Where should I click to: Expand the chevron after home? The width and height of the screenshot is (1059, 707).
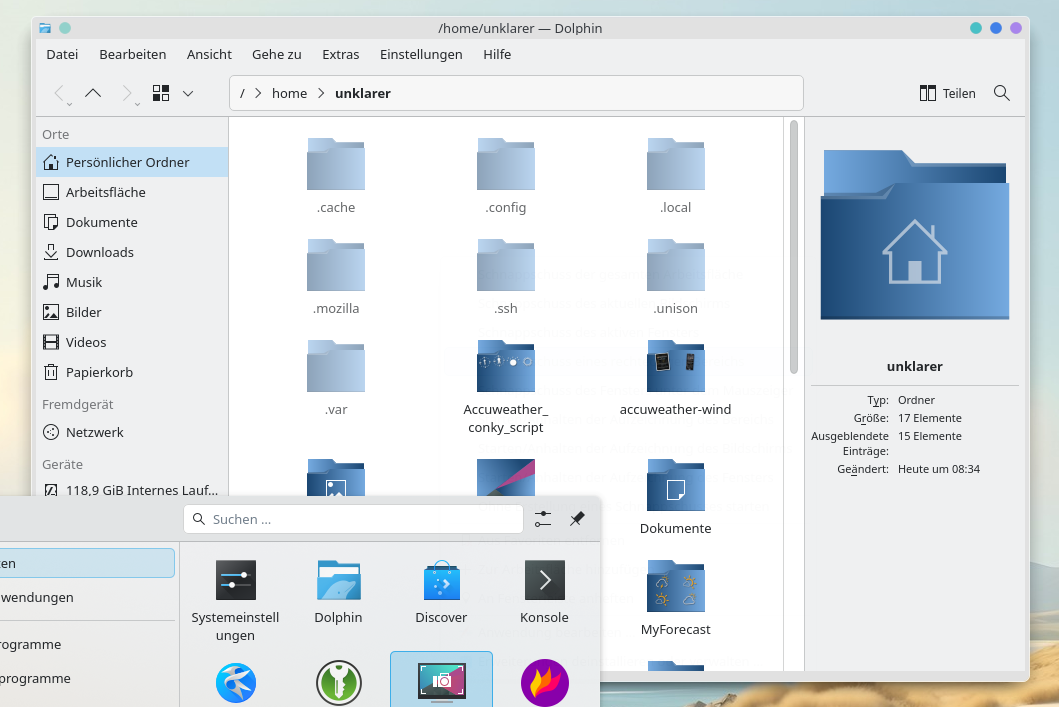tap(321, 94)
